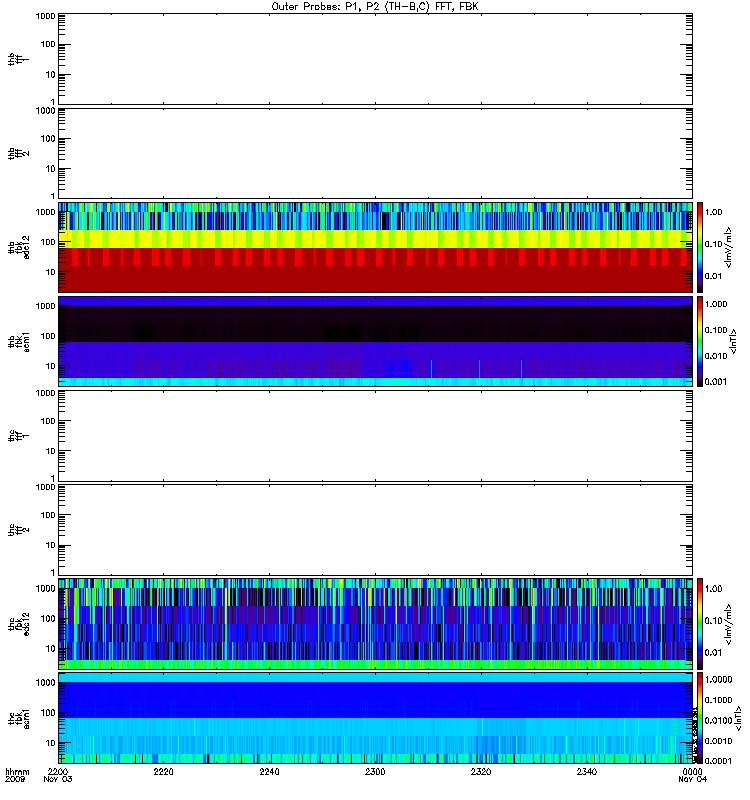The height and width of the screenshot is (800, 750).
Task: Click the "hhmm" axis units label
Action: [17, 772]
